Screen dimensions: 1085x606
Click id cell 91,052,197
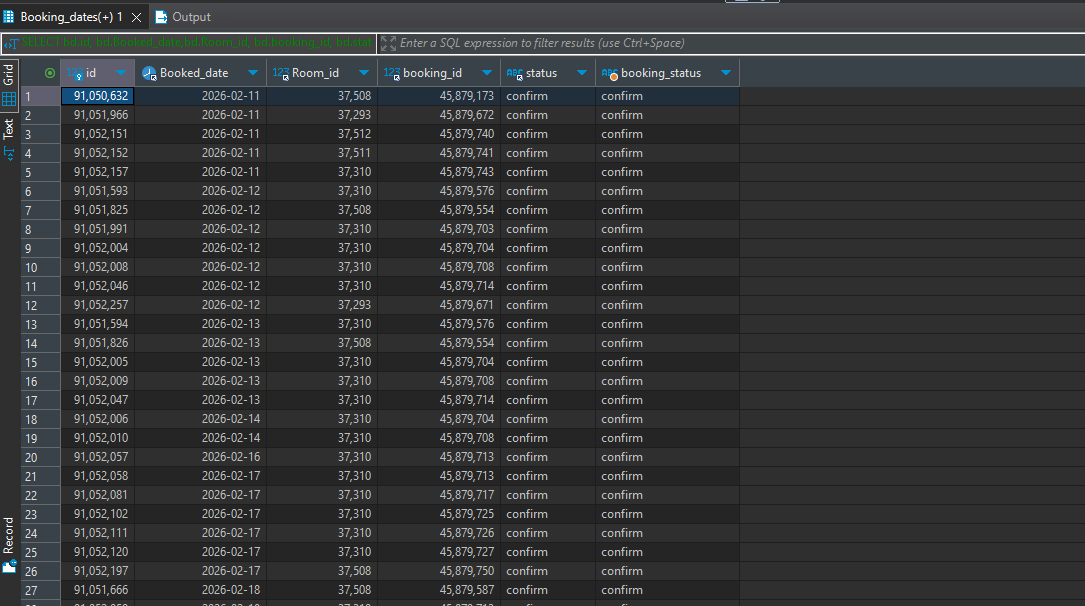point(98,571)
